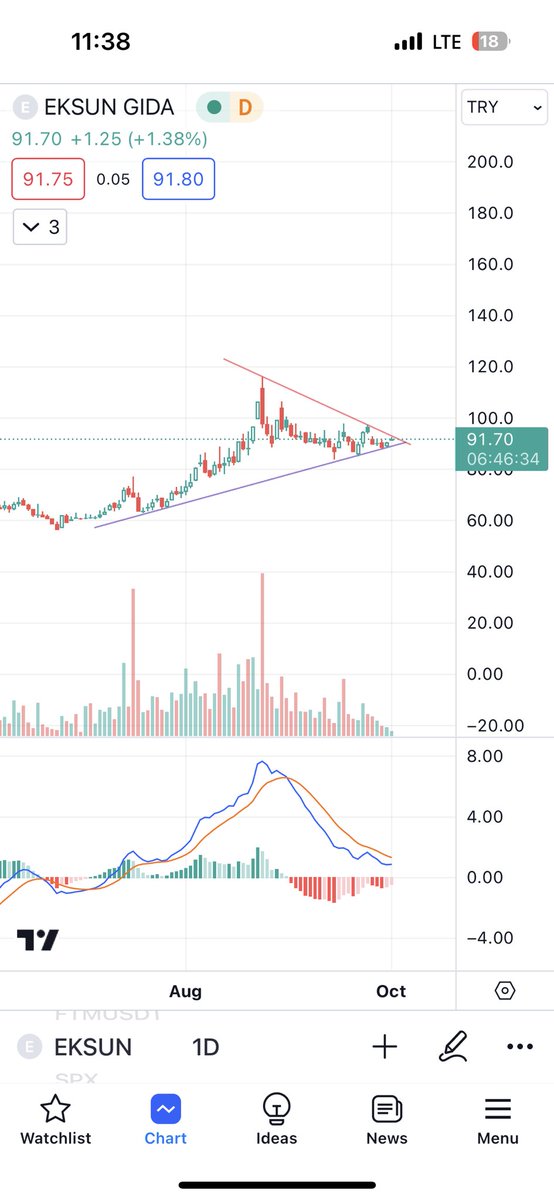Tap the E symbol logo in chart header
Viewport: 554px width, 1200px height.
[23, 107]
